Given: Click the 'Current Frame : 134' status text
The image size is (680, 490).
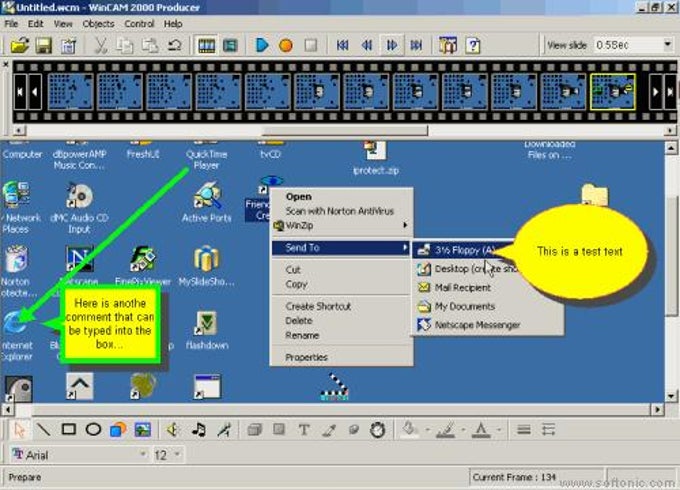Looking at the screenshot, I should [x=514, y=477].
